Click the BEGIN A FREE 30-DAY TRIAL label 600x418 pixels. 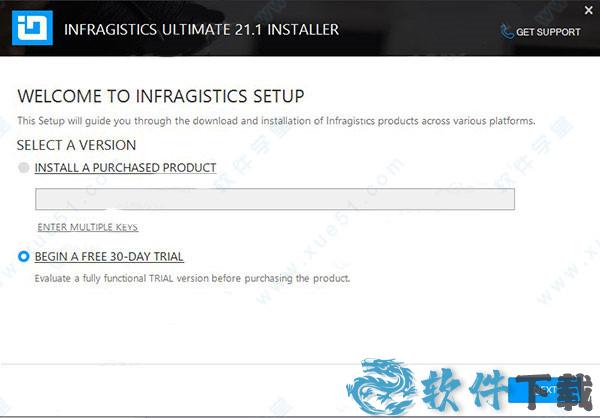tap(109, 256)
